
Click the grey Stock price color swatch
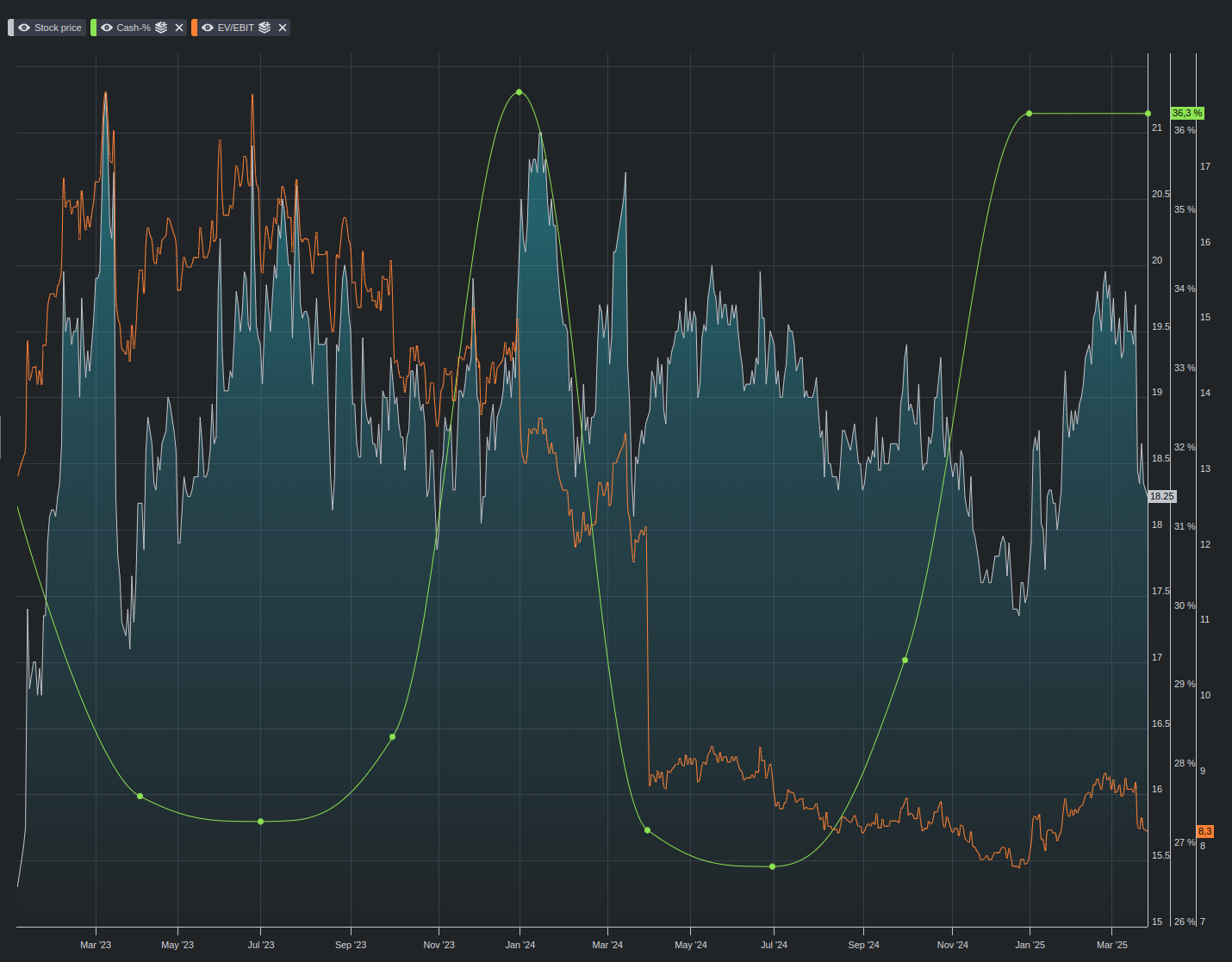(11, 28)
